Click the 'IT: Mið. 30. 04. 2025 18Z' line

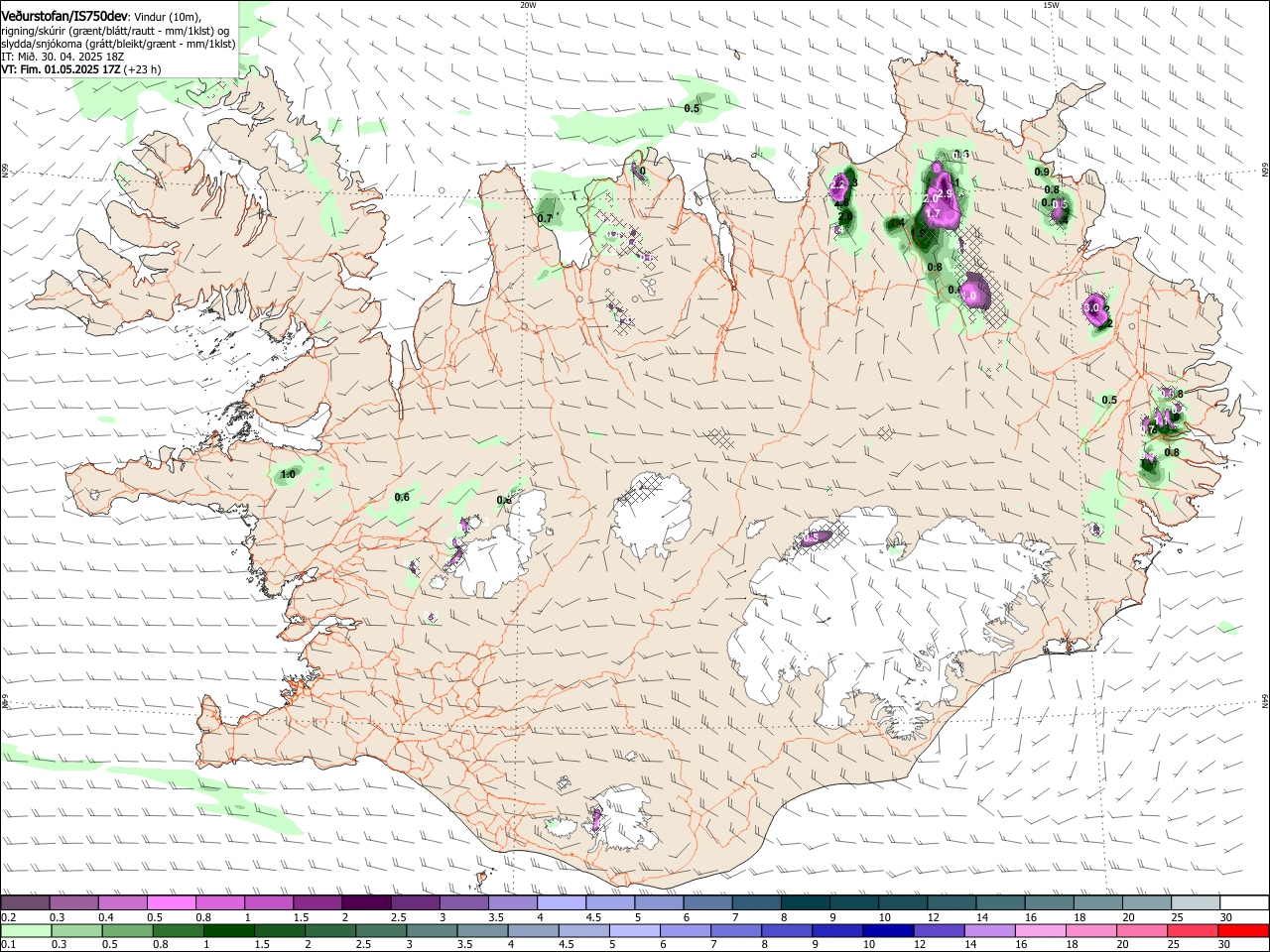point(63,57)
